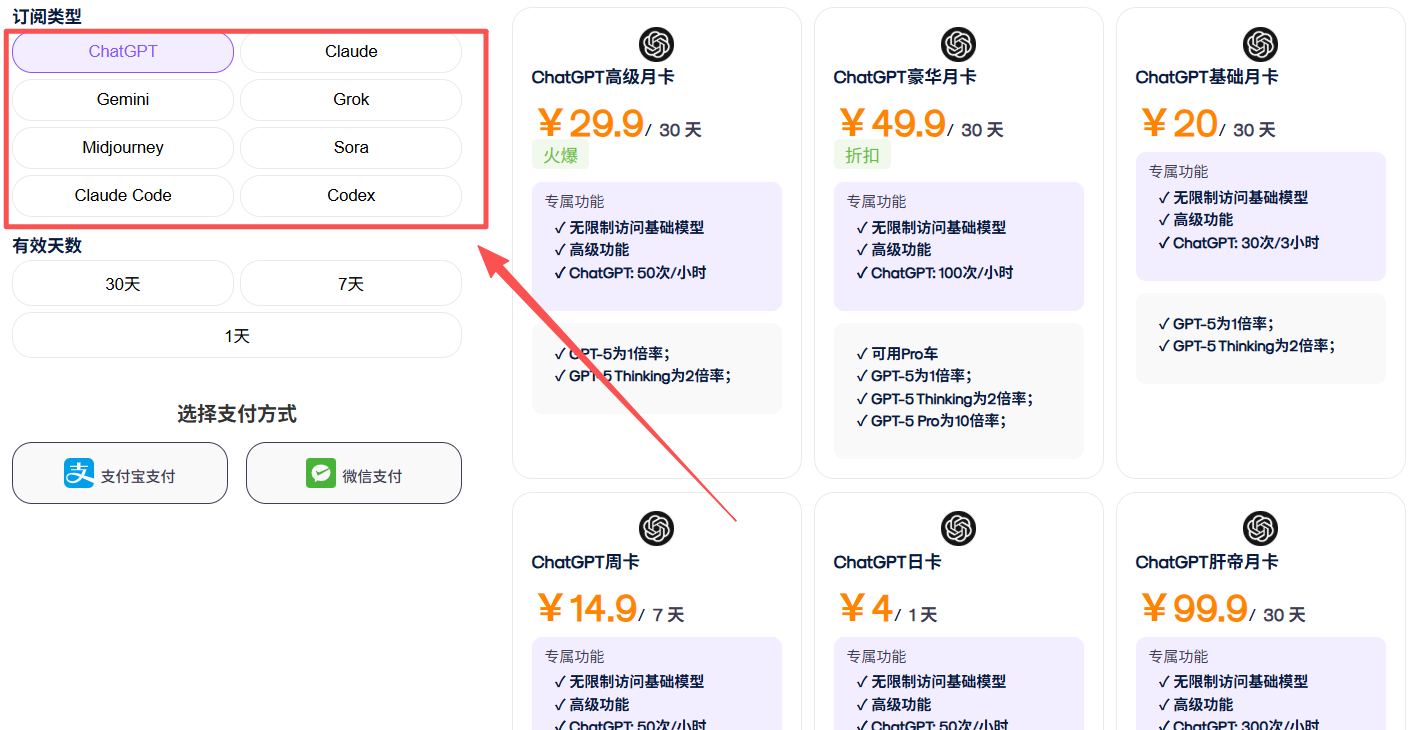Switch to Midjourney subscription type
The width and height of the screenshot is (1410, 730).
point(123,148)
